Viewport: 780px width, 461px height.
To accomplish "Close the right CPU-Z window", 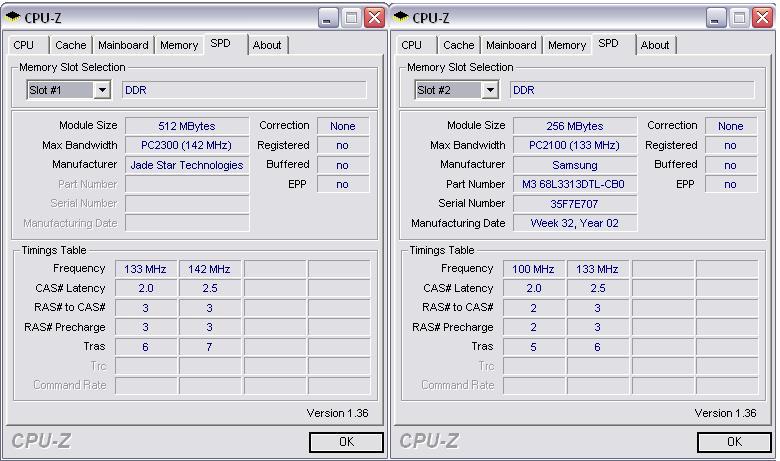I will [763, 18].
